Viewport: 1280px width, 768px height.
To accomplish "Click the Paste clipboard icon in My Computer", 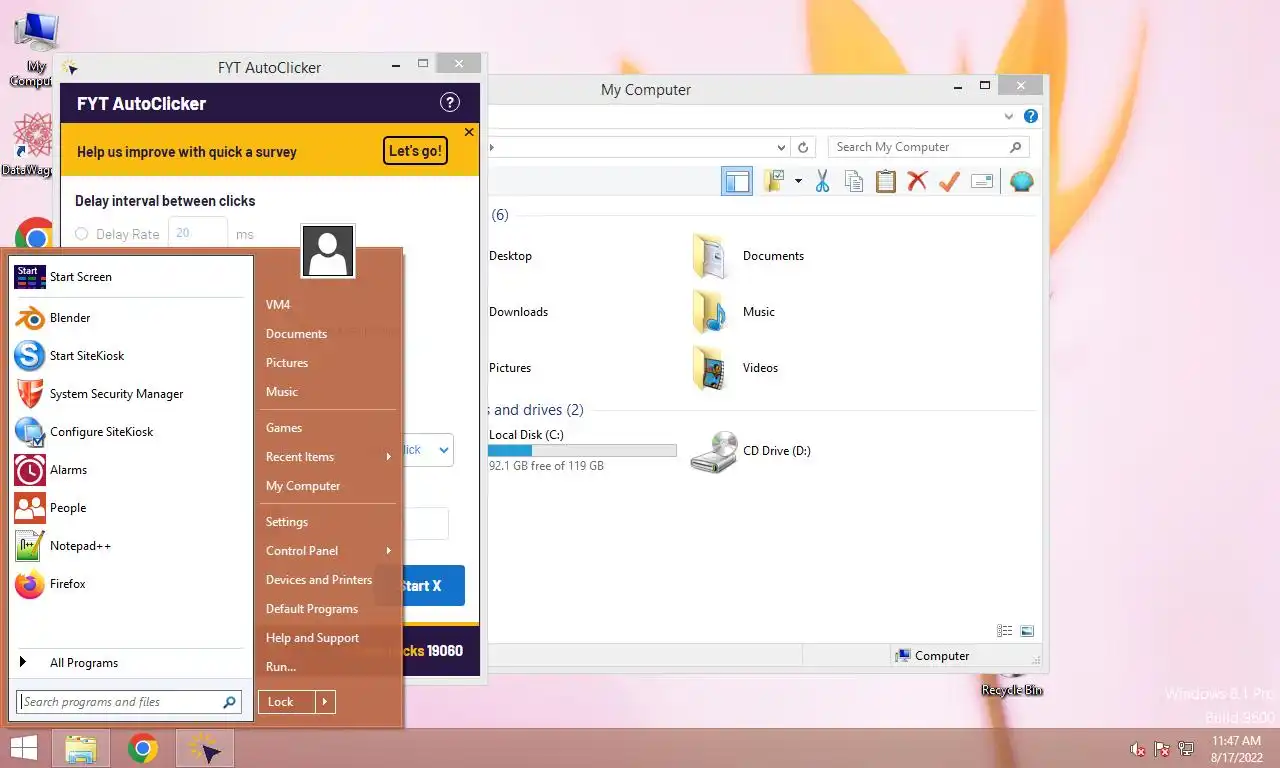I will point(885,181).
